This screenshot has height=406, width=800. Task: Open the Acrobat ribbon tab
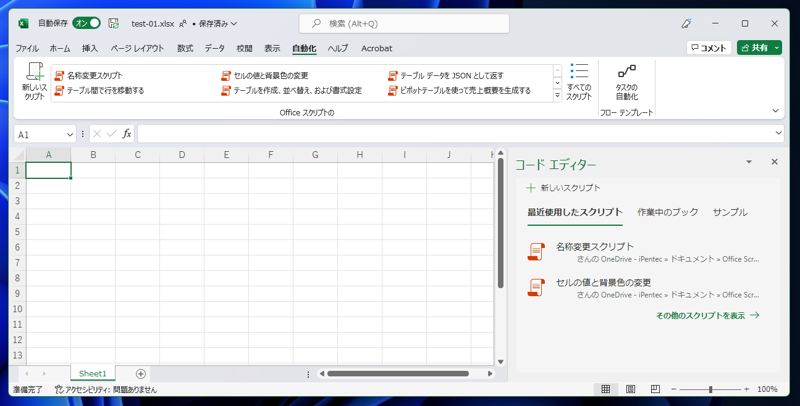(377, 48)
